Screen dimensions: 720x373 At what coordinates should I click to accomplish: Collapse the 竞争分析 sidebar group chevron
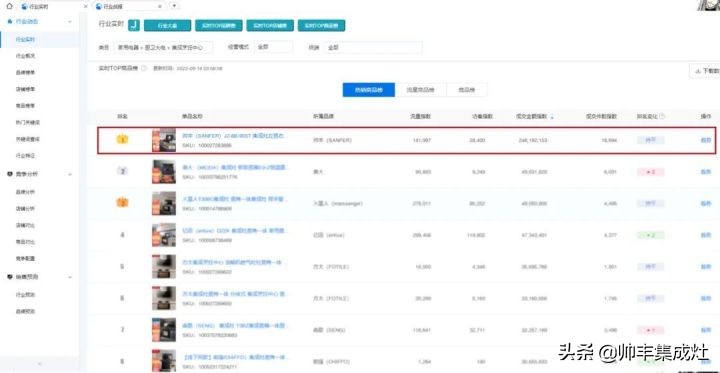tap(70, 175)
